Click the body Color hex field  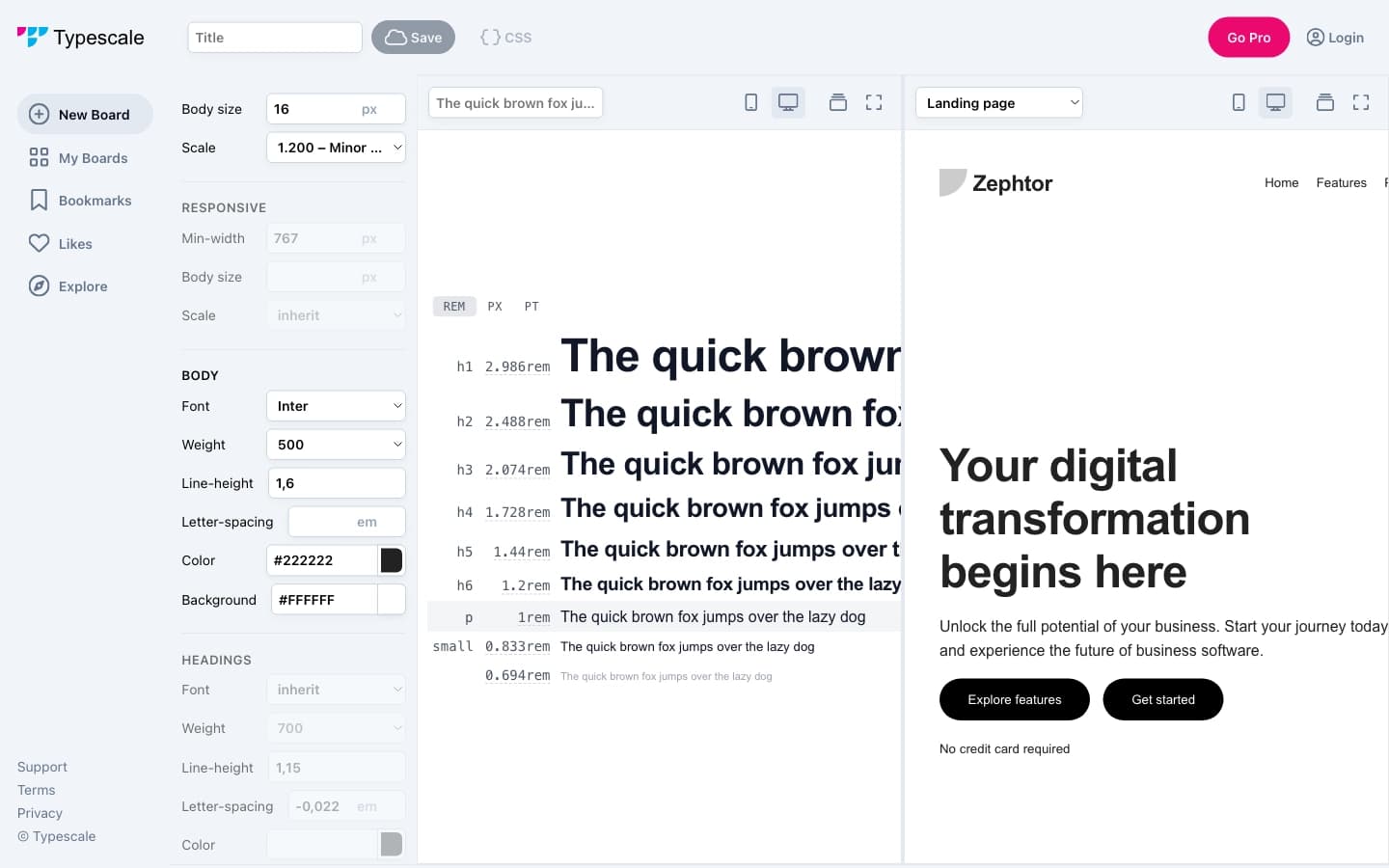[322, 560]
